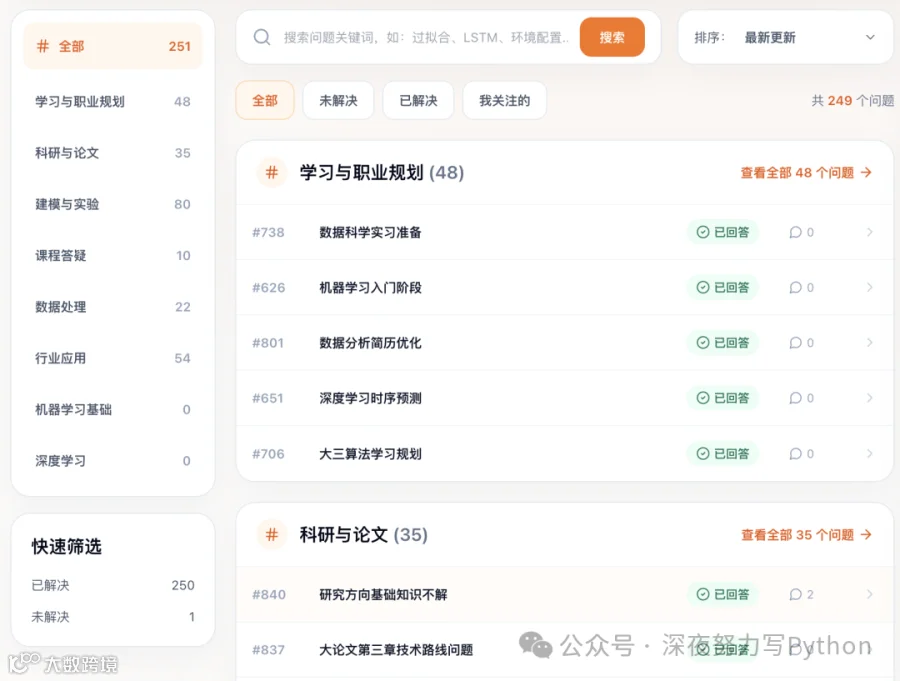Screen dimensions: 900x681
Task: Click comment bubble icon on row #738
Action: [x=795, y=232]
